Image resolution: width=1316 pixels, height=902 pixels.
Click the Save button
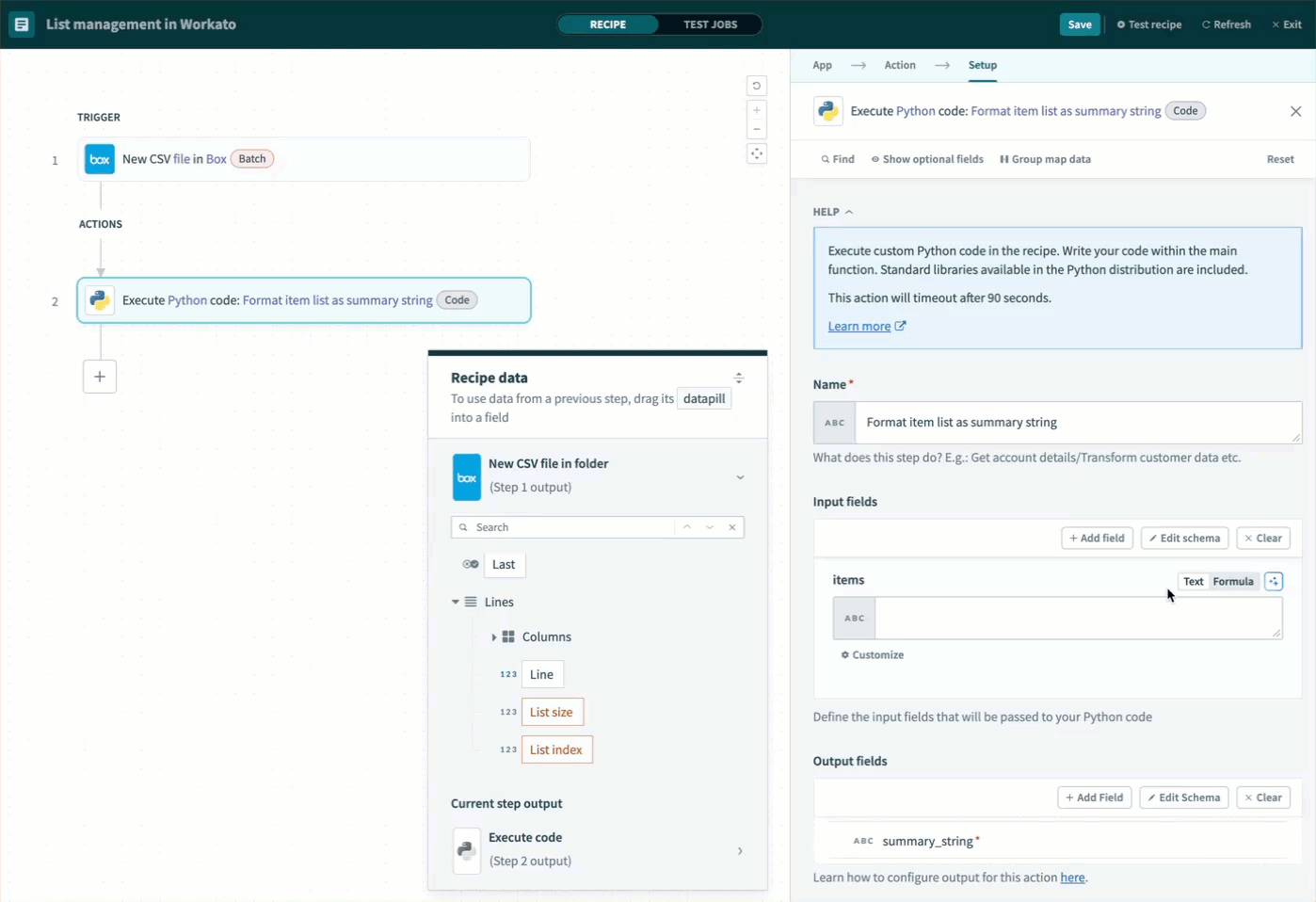[x=1079, y=24]
